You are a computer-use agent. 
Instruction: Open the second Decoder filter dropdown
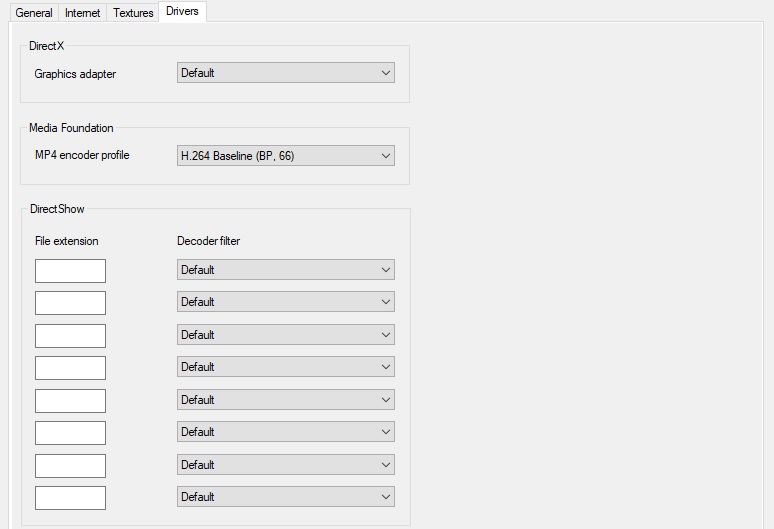point(286,302)
